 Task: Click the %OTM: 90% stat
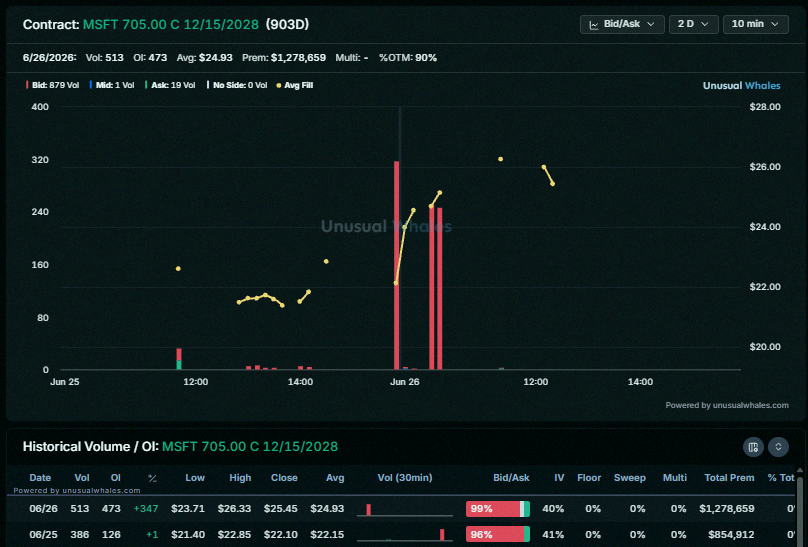(x=408, y=58)
